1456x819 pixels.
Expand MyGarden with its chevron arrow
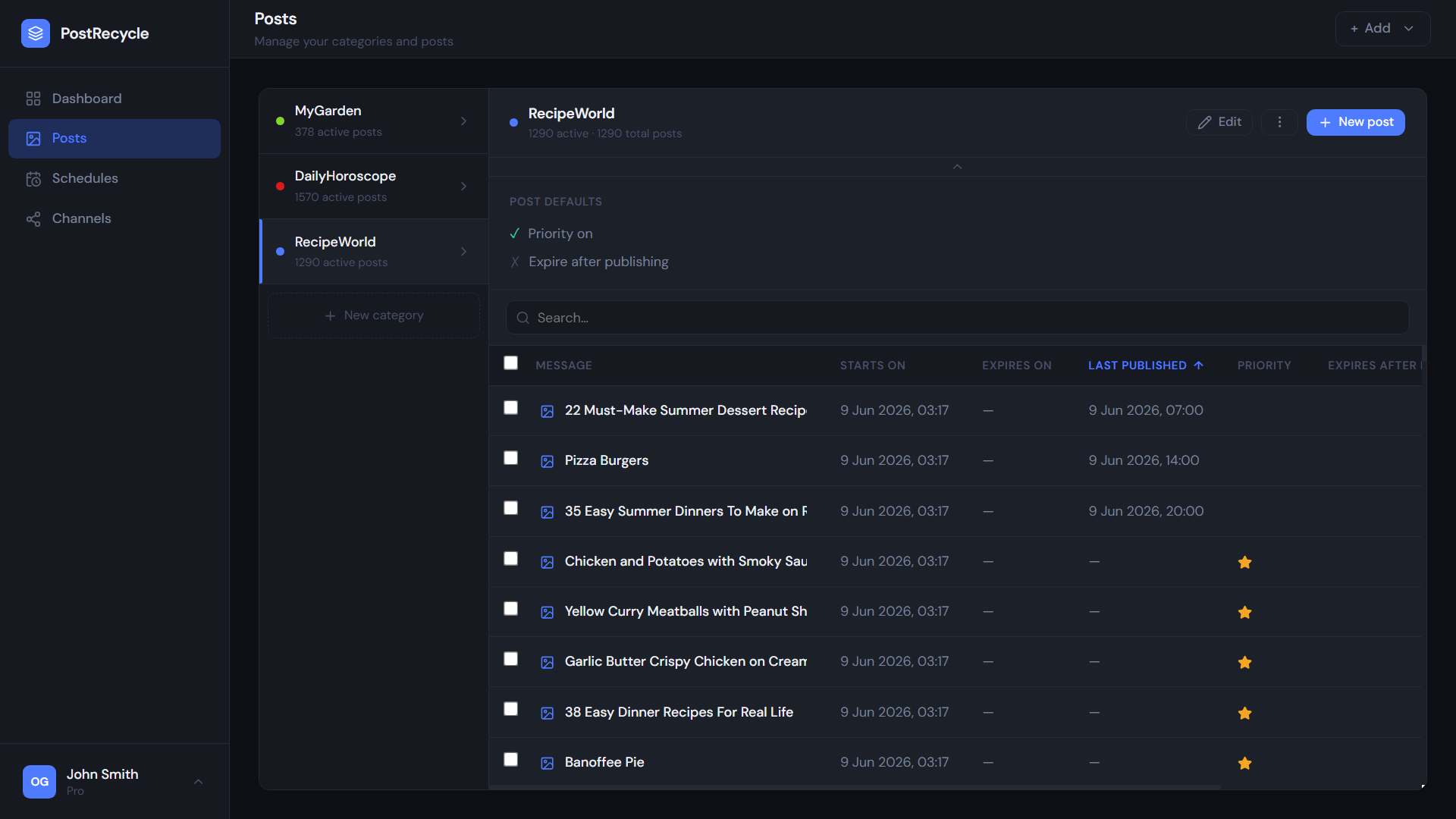pyautogui.click(x=464, y=121)
